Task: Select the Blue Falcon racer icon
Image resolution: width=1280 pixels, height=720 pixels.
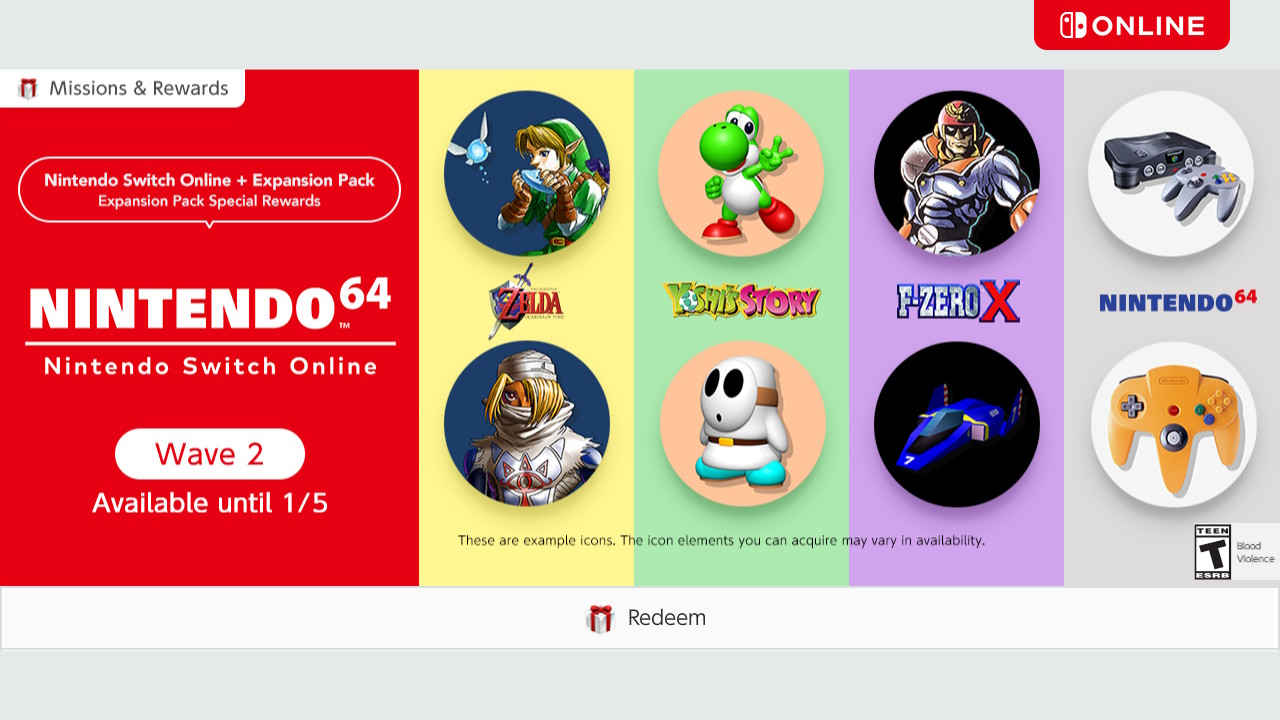Action: 957,424
